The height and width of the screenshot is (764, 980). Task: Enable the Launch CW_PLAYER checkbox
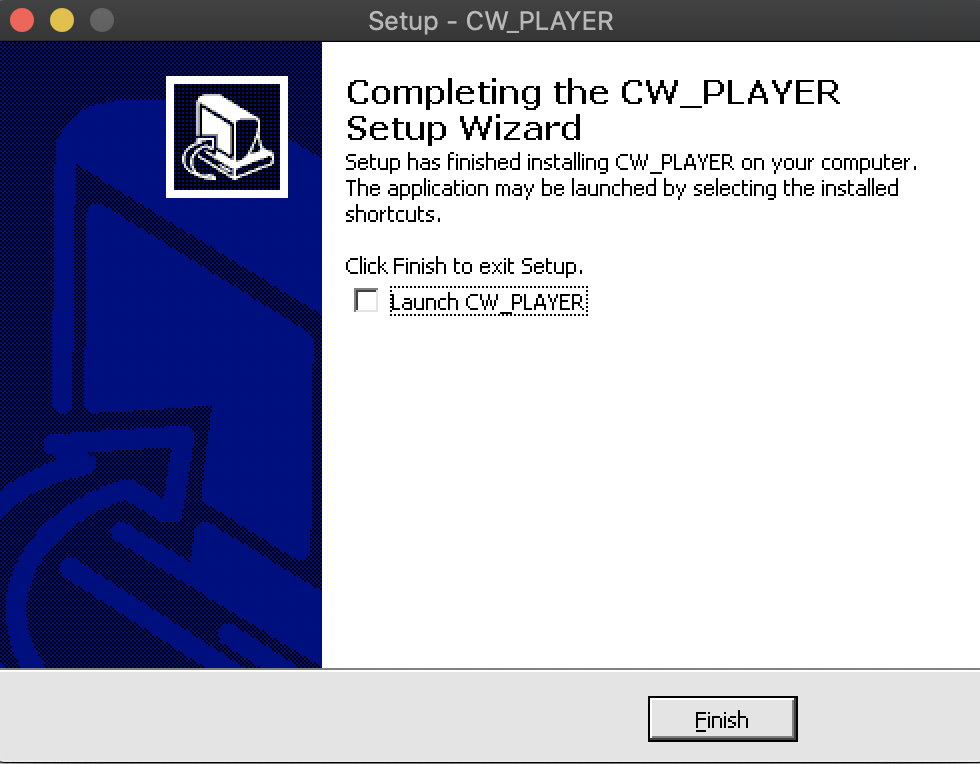(366, 300)
